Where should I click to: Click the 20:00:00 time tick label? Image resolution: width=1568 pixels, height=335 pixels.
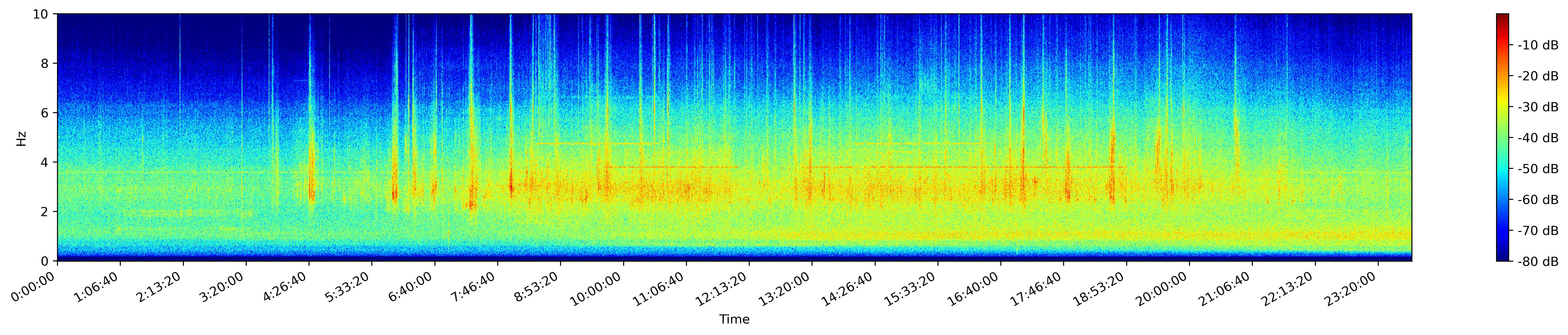1164,287
